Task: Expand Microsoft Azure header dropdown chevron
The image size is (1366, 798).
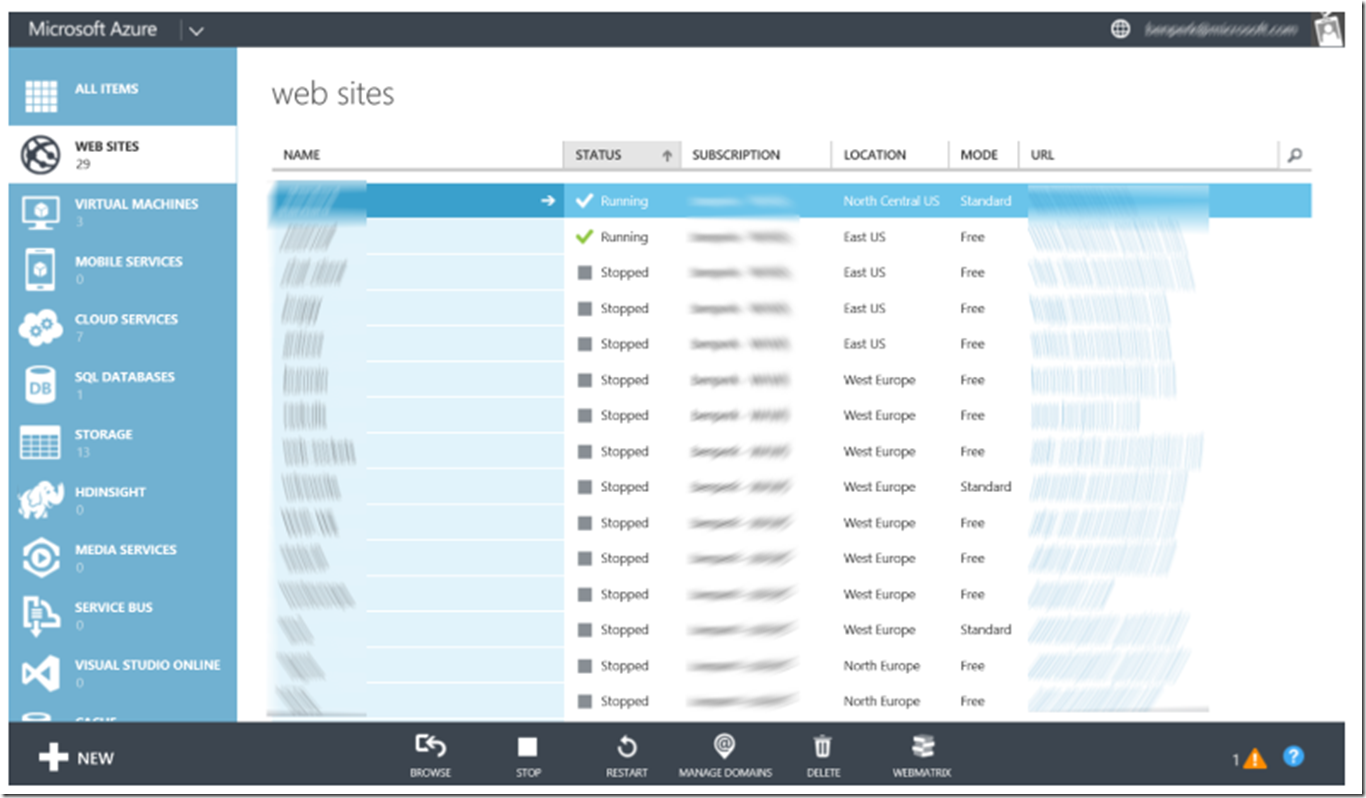Action: (x=196, y=30)
